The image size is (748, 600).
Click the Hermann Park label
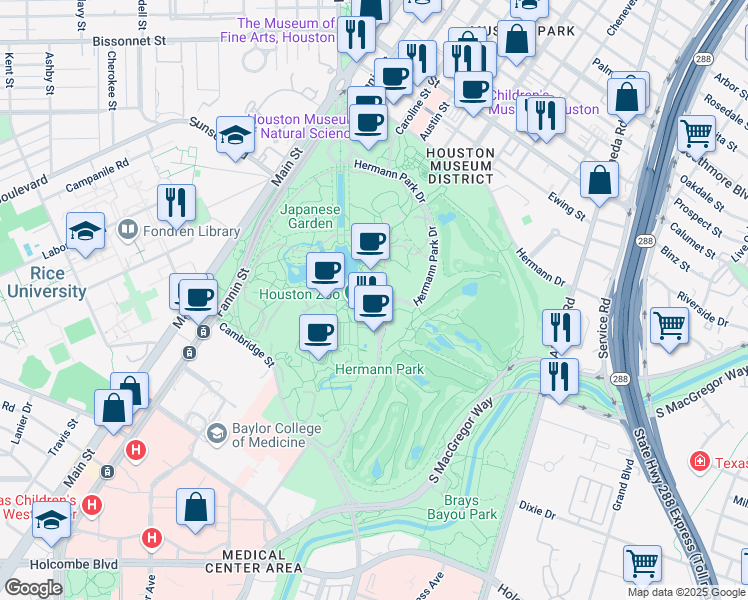coord(380,369)
